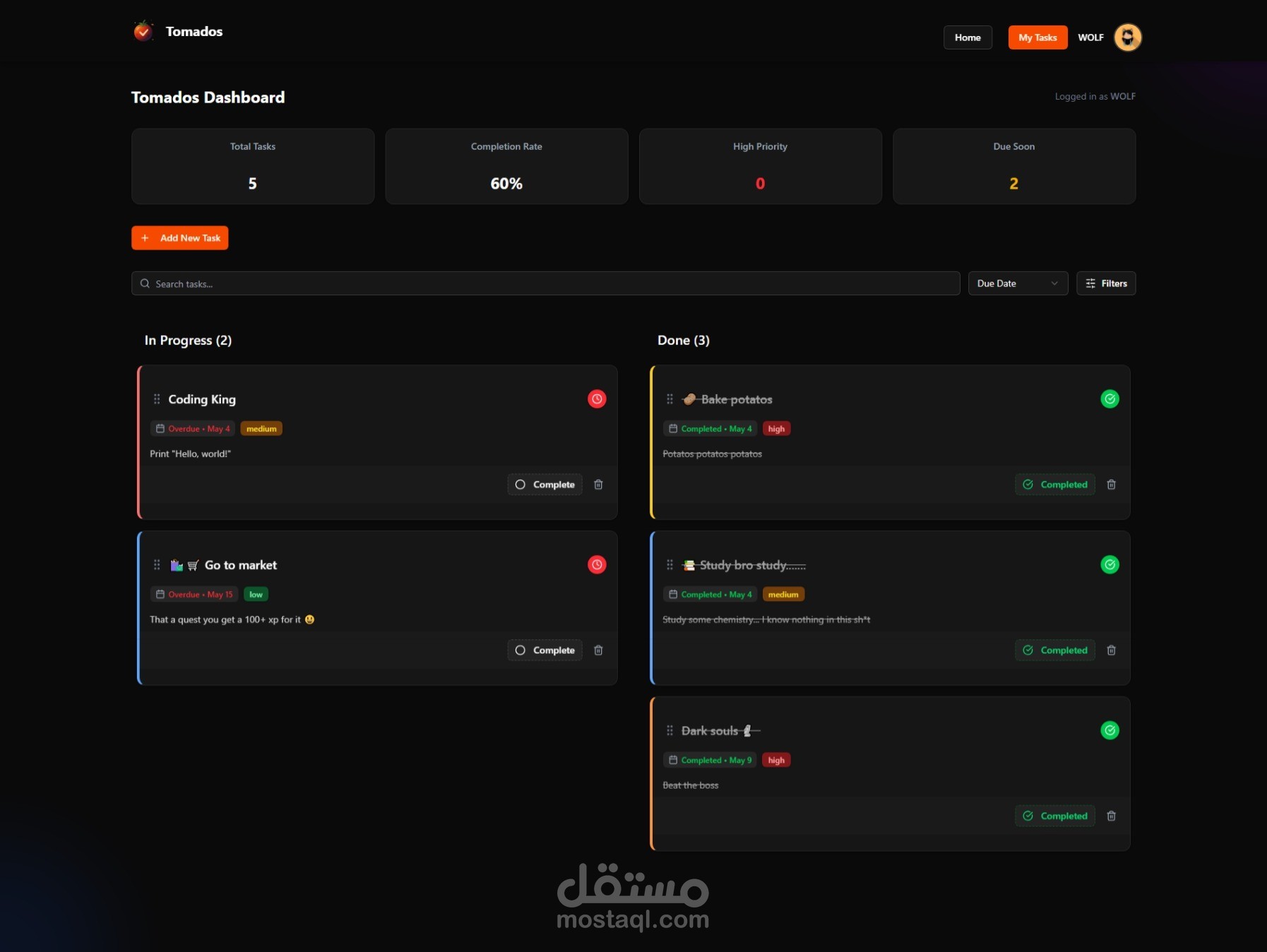Click the low priority tag on Go to market
Viewport: 1267px width, 952px height.
(256, 594)
